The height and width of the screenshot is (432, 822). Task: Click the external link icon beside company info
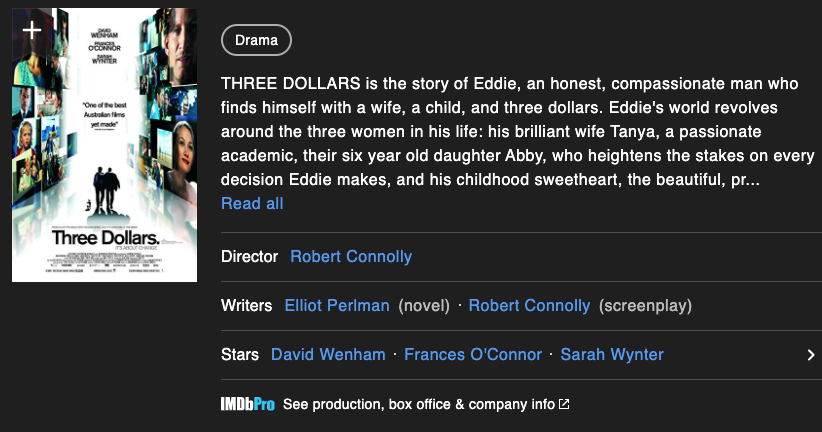564,404
